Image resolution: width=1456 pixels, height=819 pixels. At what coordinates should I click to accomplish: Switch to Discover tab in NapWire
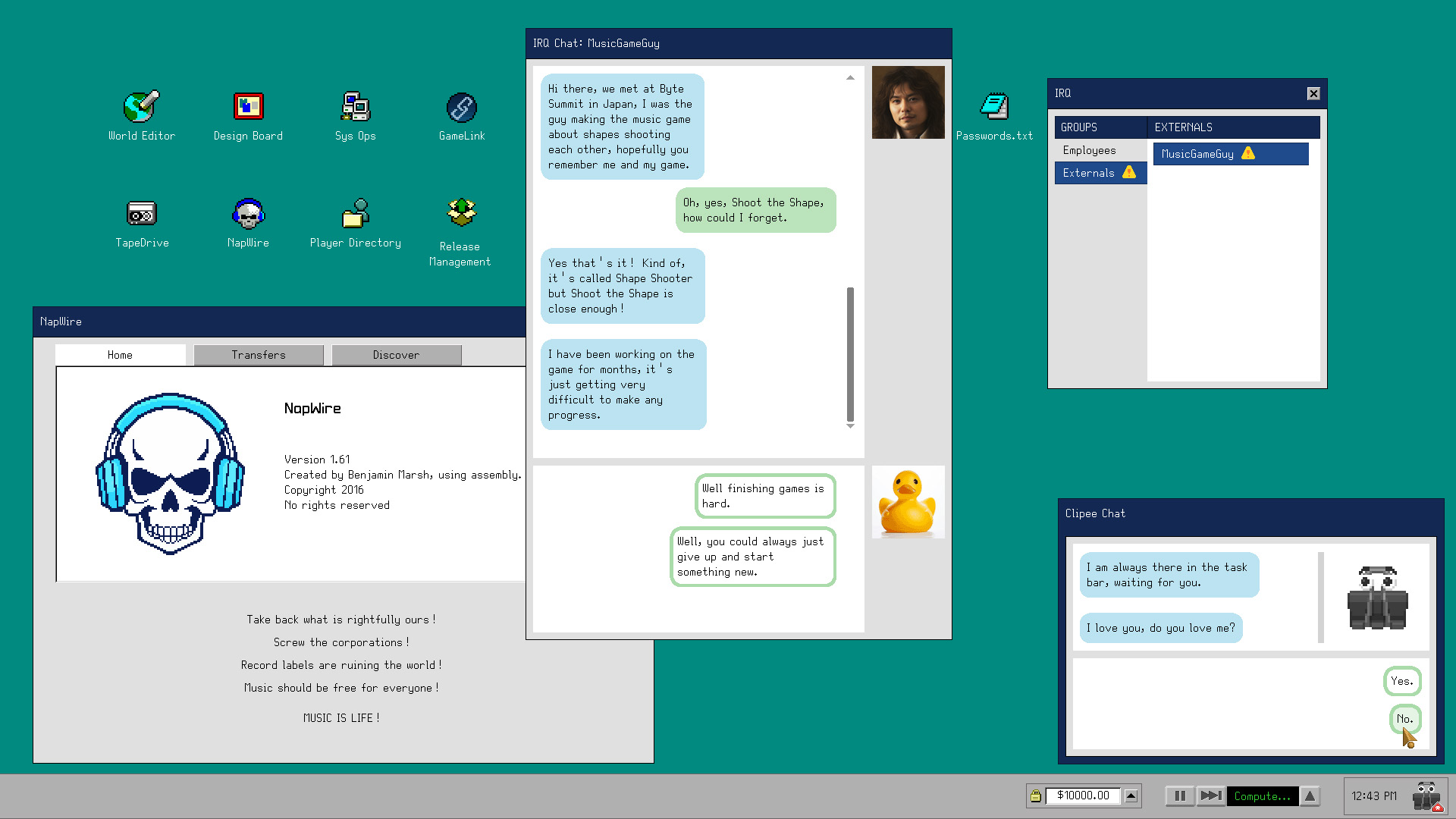[x=396, y=354]
